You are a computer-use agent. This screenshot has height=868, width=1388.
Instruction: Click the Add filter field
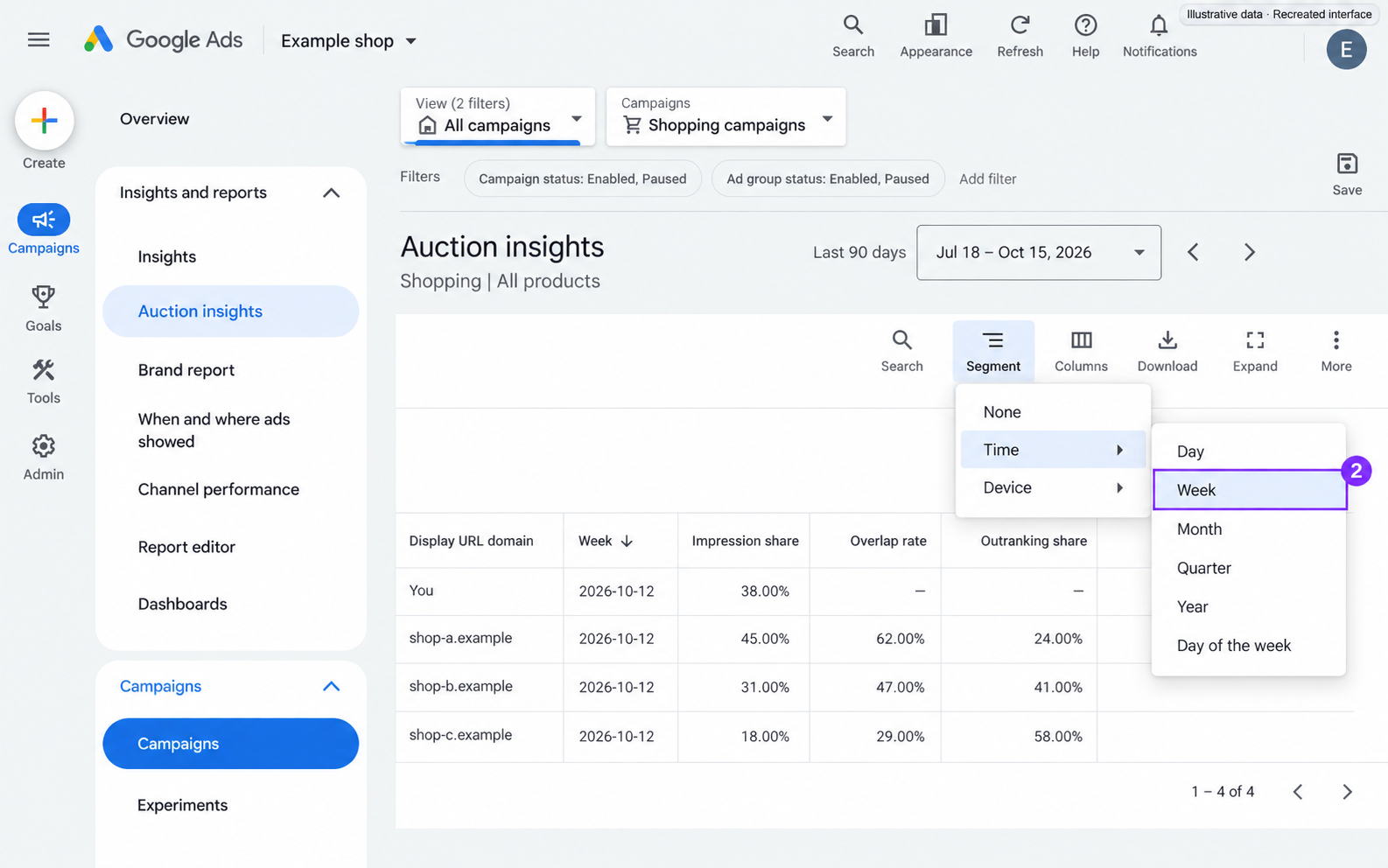click(987, 178)
